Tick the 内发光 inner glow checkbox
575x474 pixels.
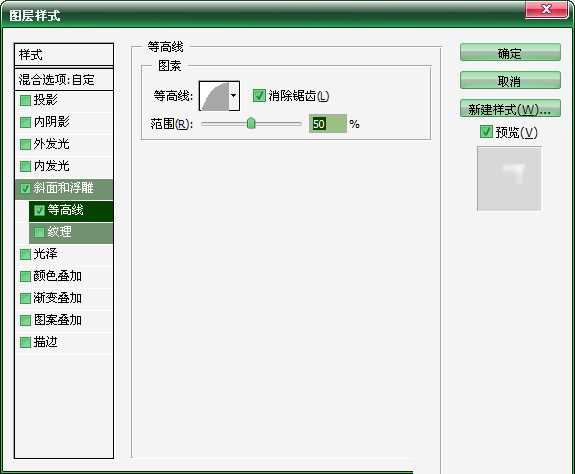[x=25, y=166]
